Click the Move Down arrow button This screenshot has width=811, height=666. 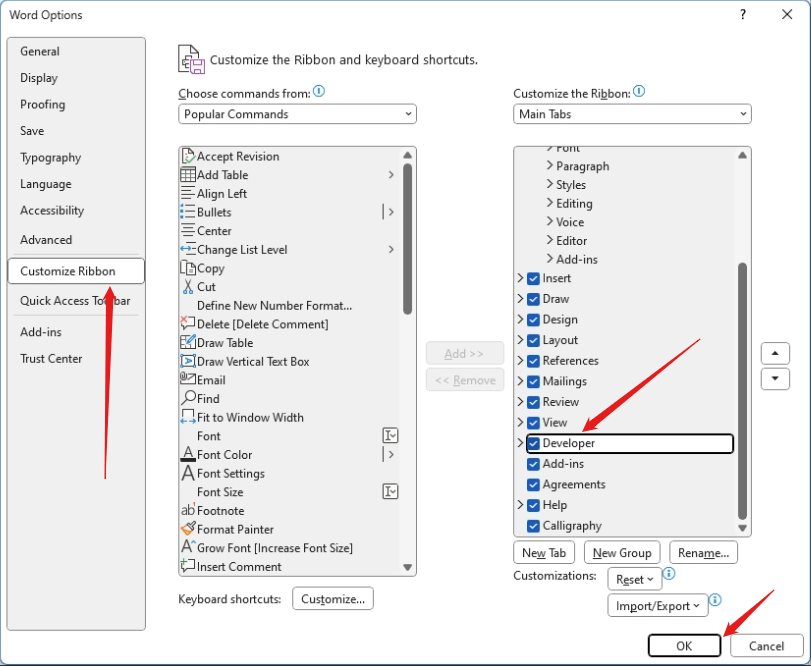[x=775, y=379]
